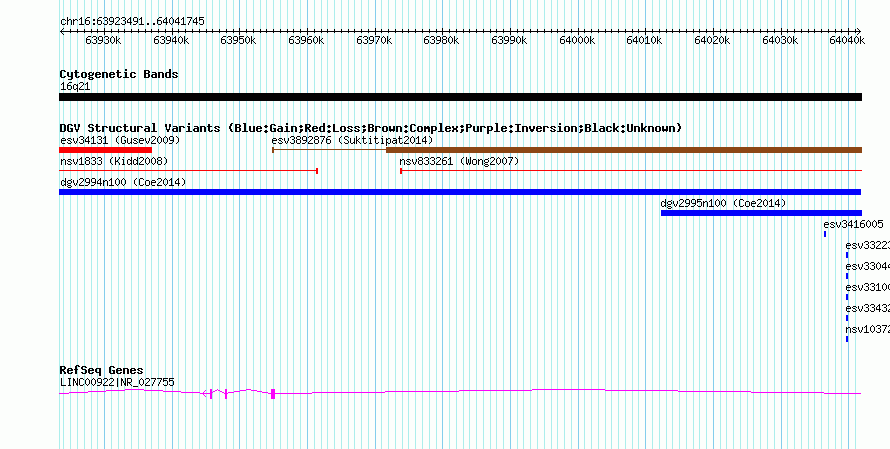This screenshot has width=890, height=449.
Task: Click the right arrowhead of the ruler
Action: [x=859, y=32]
